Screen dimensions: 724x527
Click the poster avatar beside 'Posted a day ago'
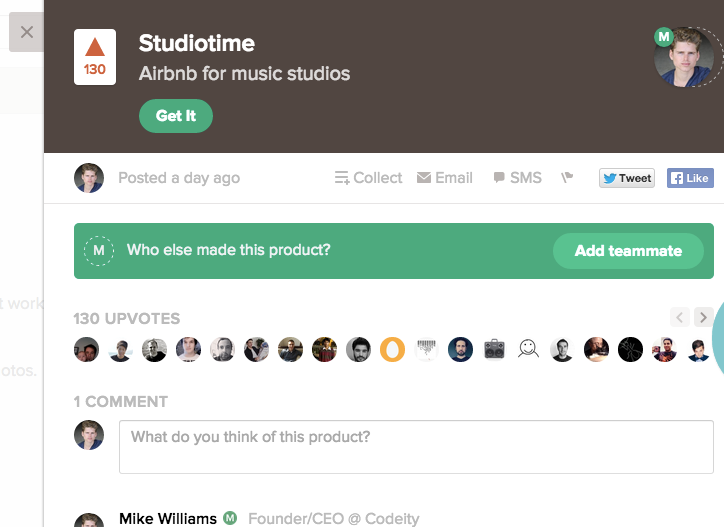(x=89, y=178)
